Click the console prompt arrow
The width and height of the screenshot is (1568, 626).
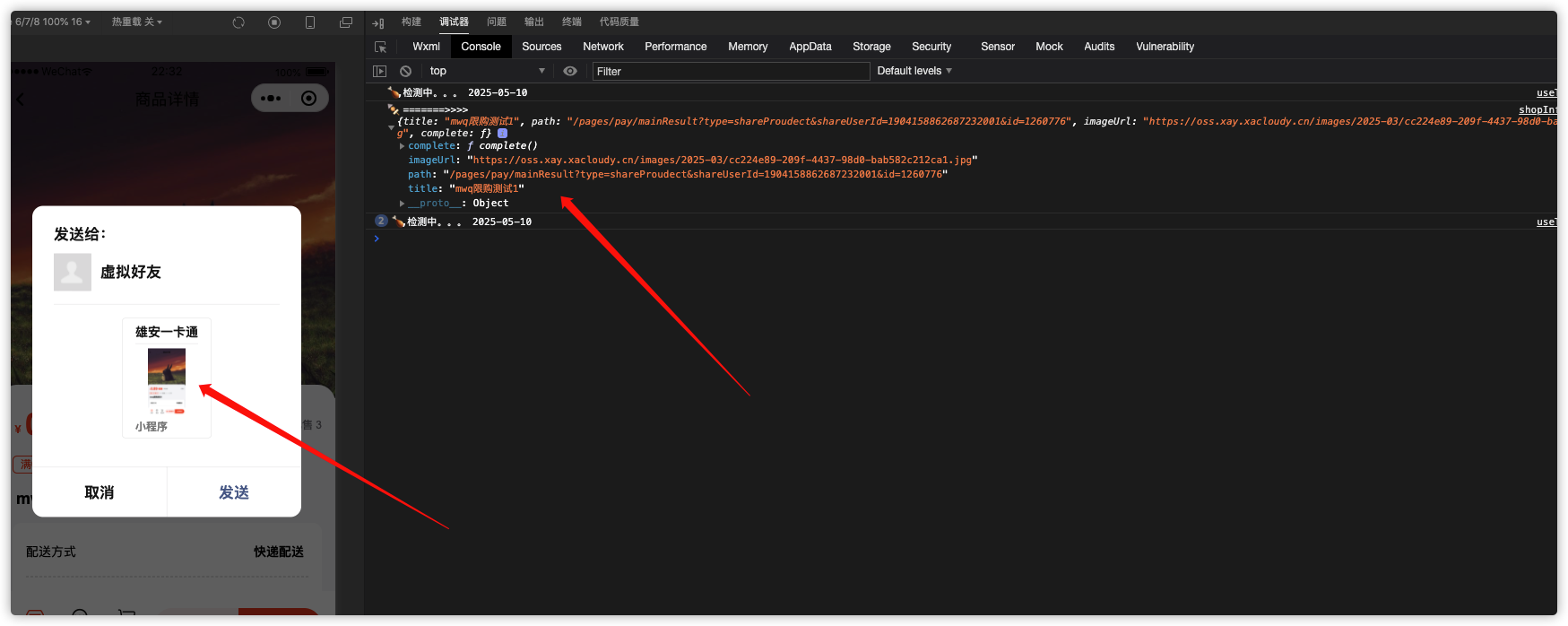(377, 239)
